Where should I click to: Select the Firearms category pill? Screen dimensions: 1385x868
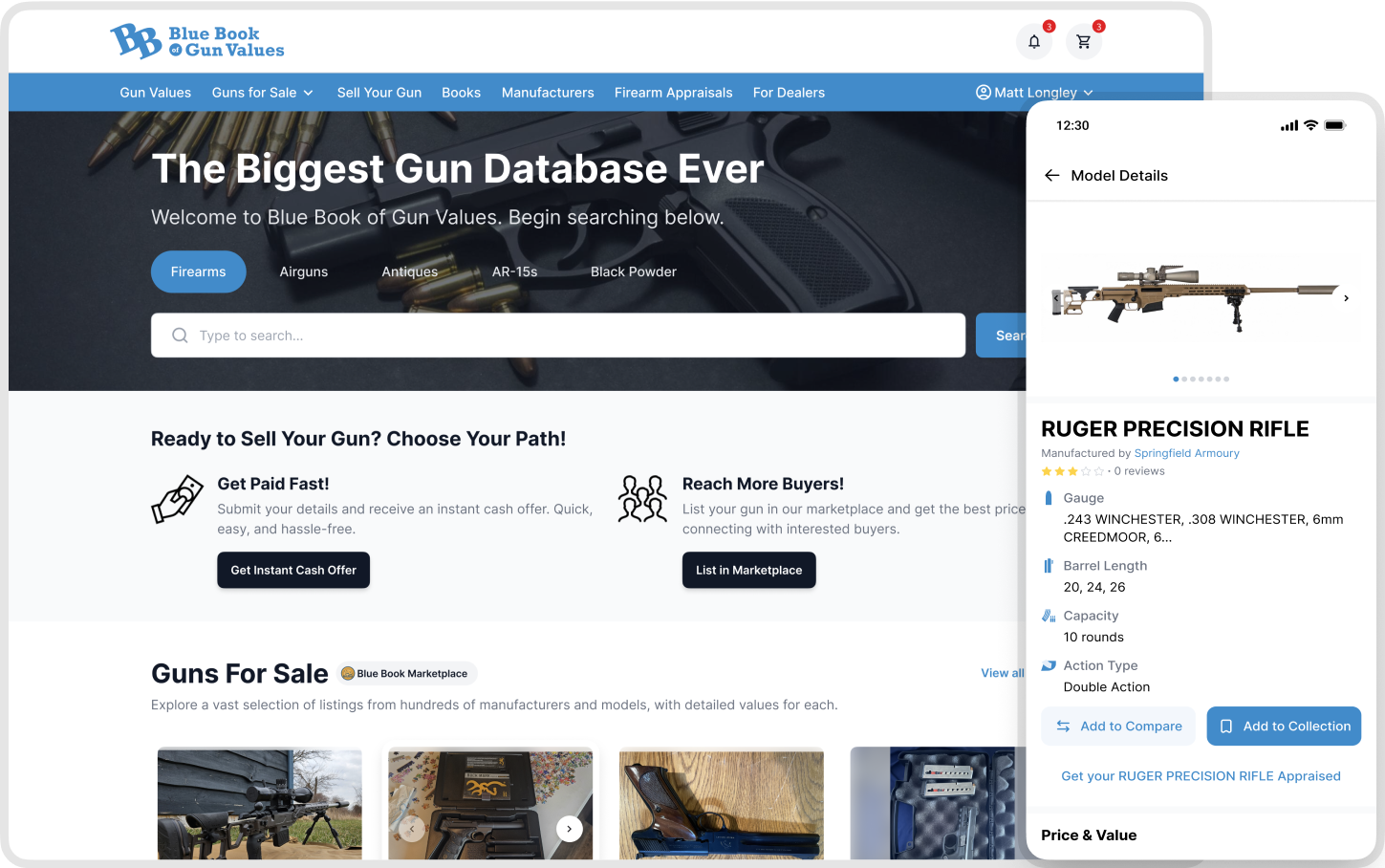coord(198,272)
